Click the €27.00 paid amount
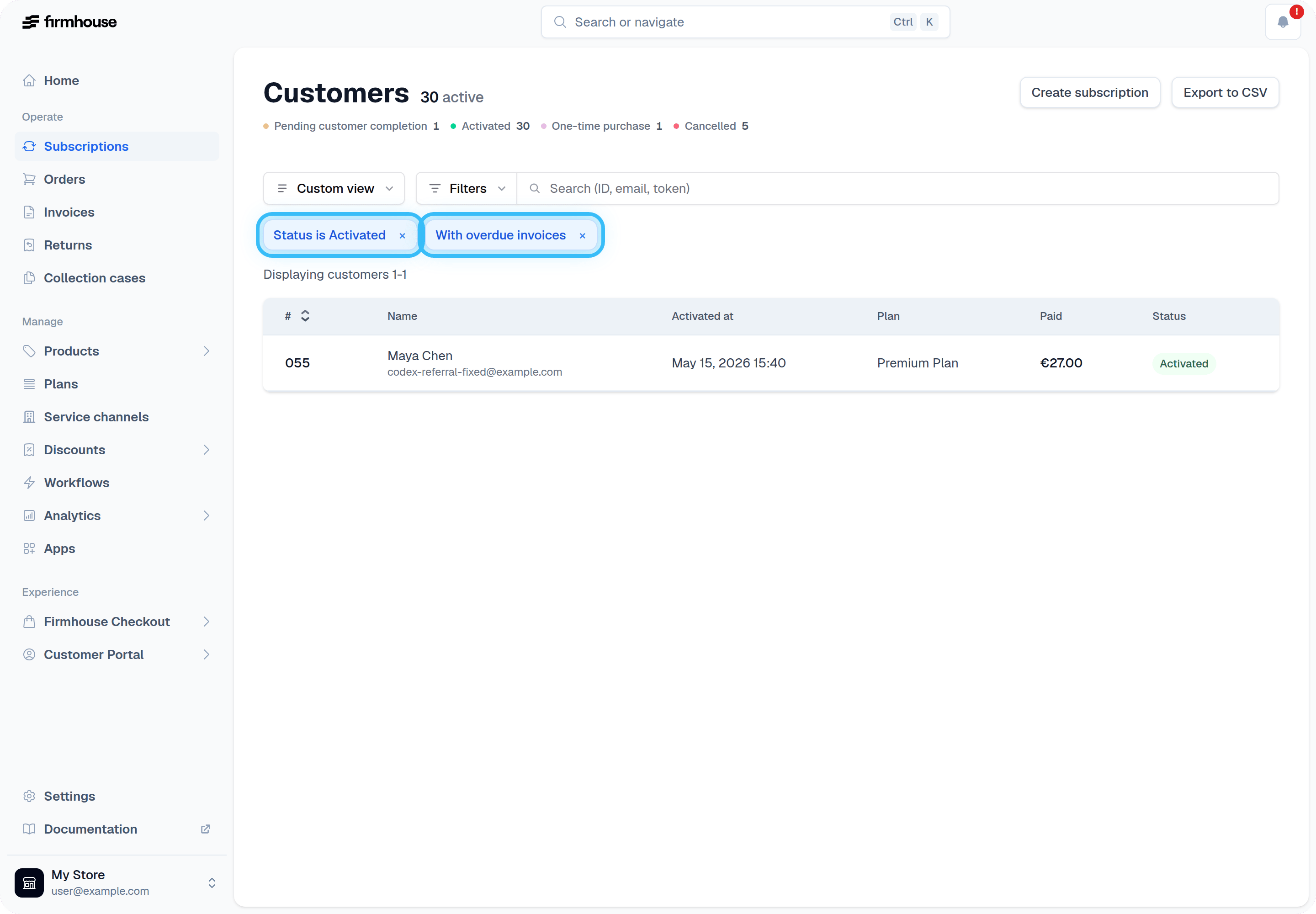This screenshot has width=1316, height=914. point(1061,363)
